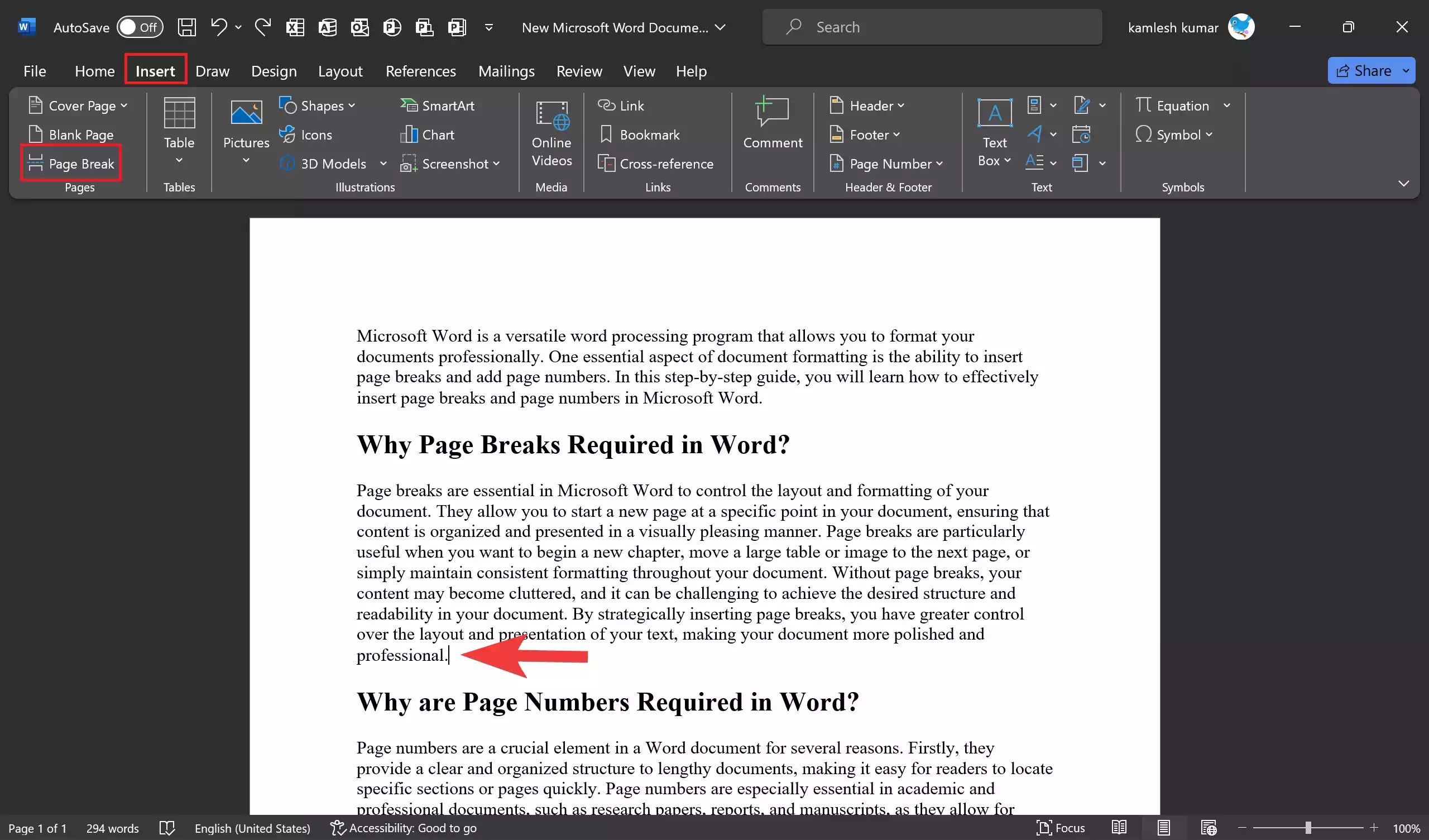The height and width of the screenshot is (840, 1429).
Task: Expand the Shapes gallery
Action: 351,105
